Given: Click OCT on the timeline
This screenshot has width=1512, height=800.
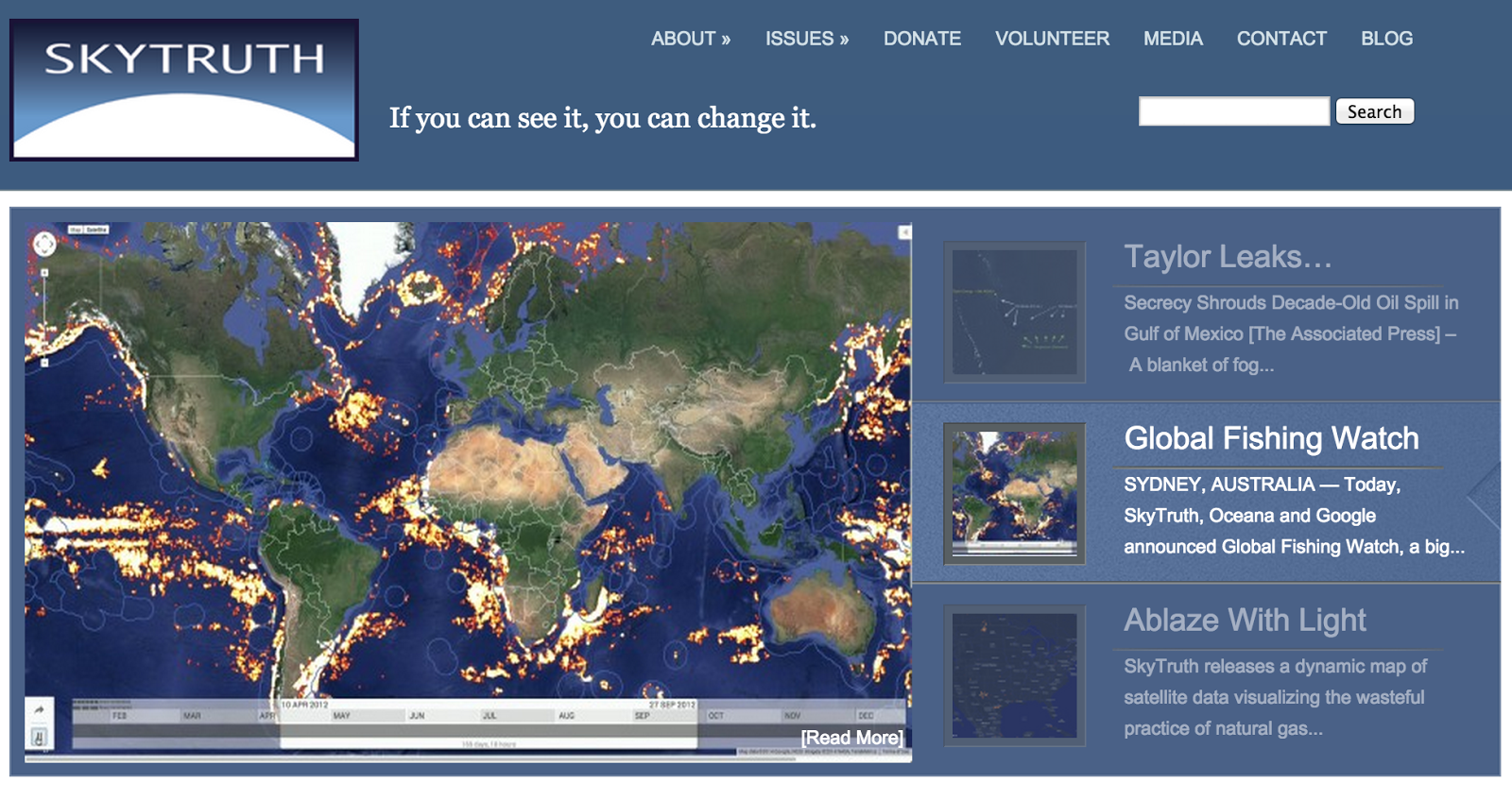Looking at the screenshot, I should tap(716, 716).
